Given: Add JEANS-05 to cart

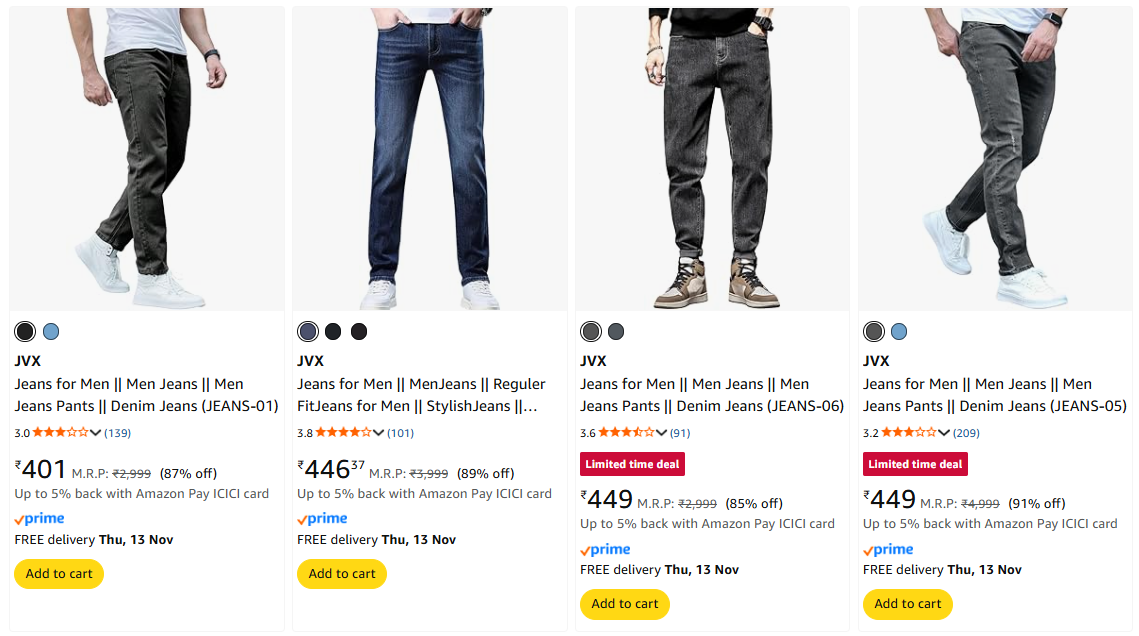Looking at the screenshot, I should click(908, 604).
